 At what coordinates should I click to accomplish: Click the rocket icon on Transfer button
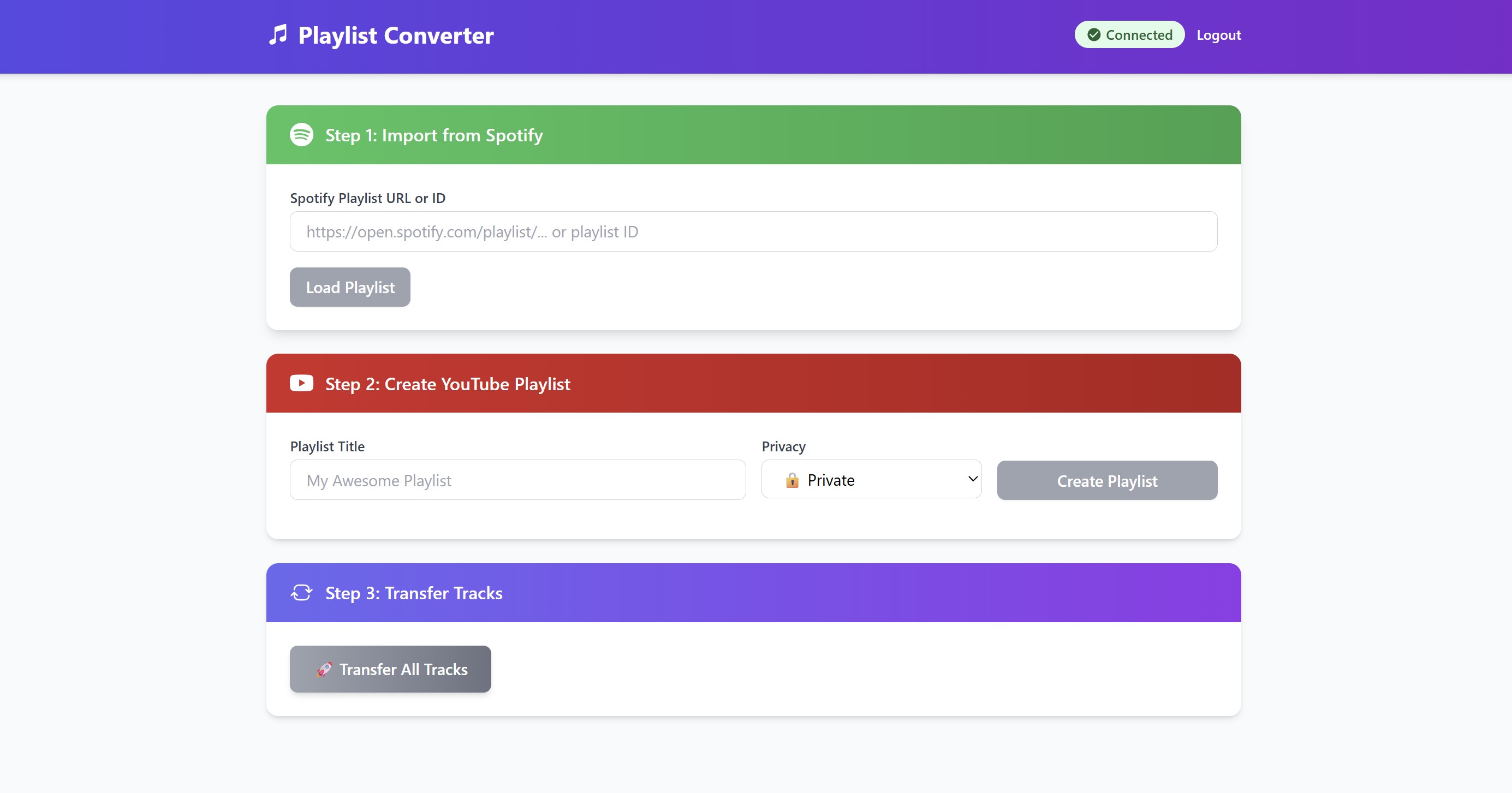(x=324, y=669)
